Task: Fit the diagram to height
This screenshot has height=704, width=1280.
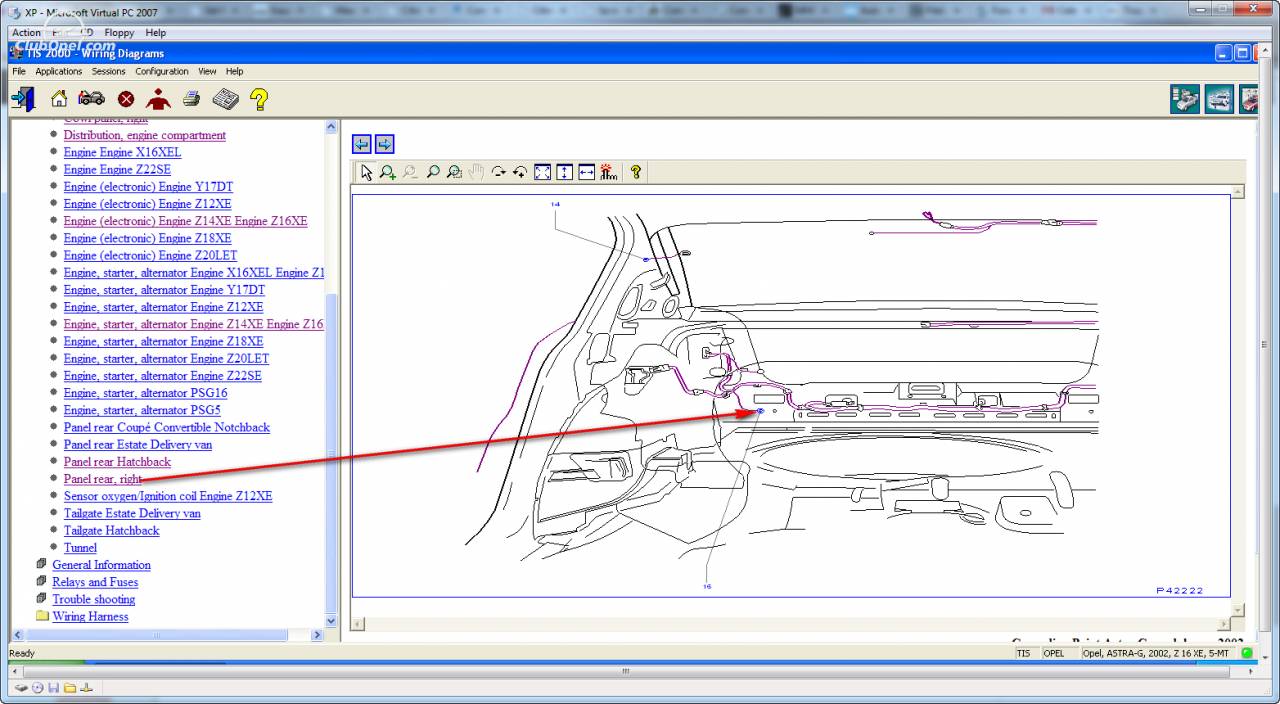Action: (x=564, y=172)
